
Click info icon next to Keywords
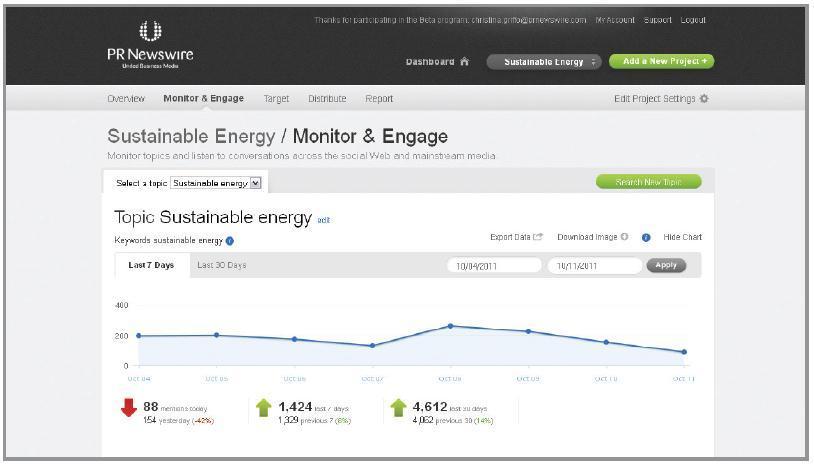tap(230, 241)
